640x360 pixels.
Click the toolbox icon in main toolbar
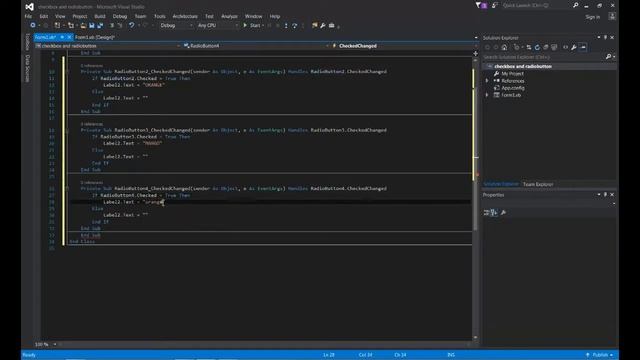(331, 26)
